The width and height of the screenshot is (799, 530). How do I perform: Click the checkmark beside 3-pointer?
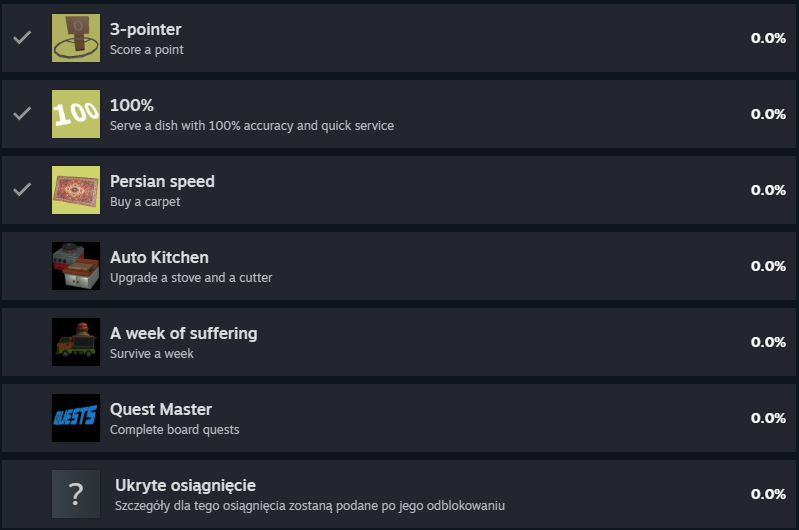[22, 37]
